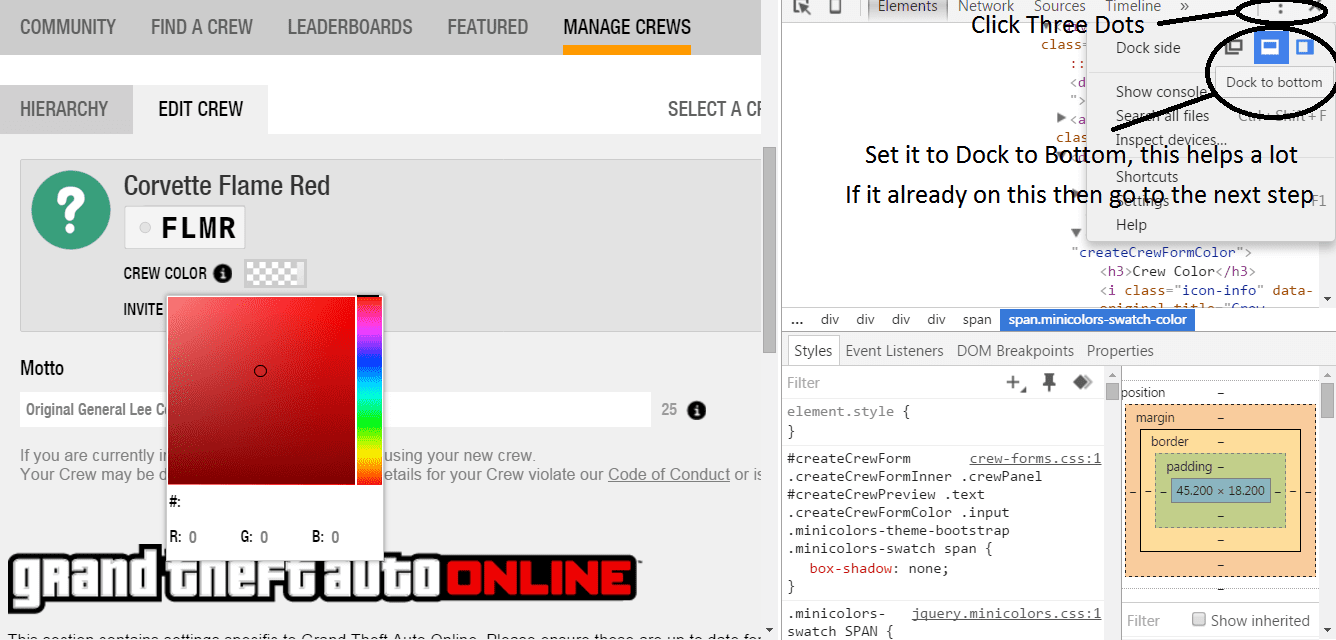Click the toggle element state pin icon
Image resolution: width=1336 pixels, height=640 pixels.
pyautogui.click(x=1049, y=382)
